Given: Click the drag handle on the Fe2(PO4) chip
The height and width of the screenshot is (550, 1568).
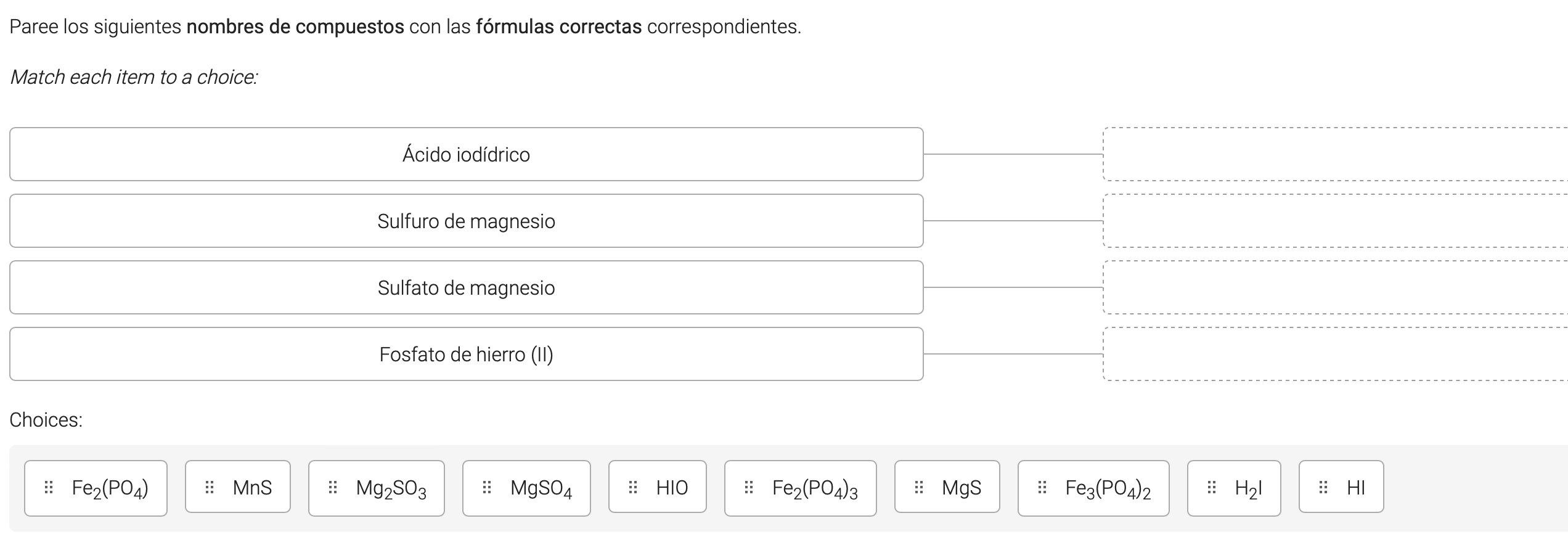Looking at the screenshot, I should click(x=48, y=487).
